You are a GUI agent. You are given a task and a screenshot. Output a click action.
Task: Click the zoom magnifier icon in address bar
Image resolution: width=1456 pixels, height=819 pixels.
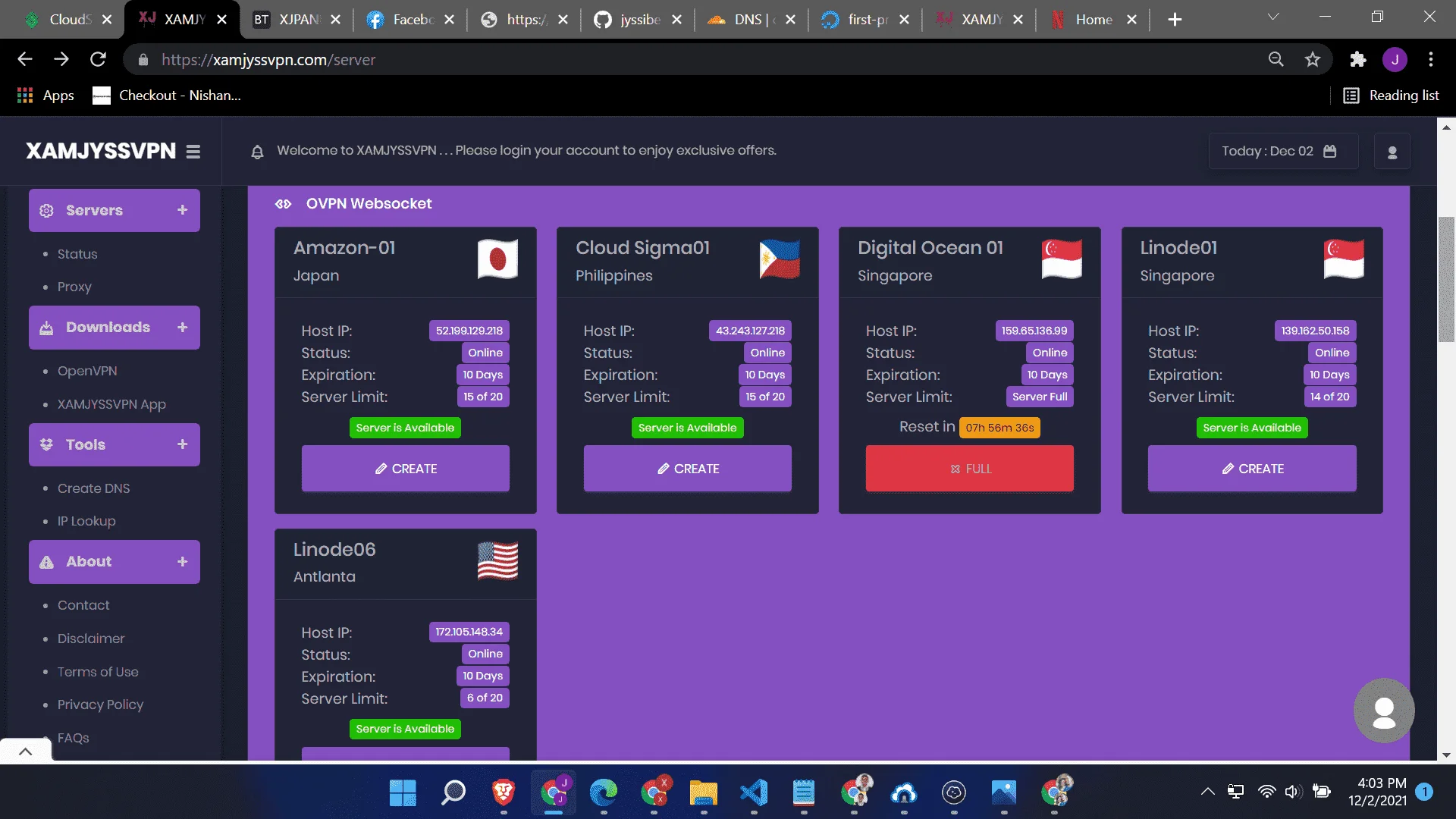coord(1276,59)
